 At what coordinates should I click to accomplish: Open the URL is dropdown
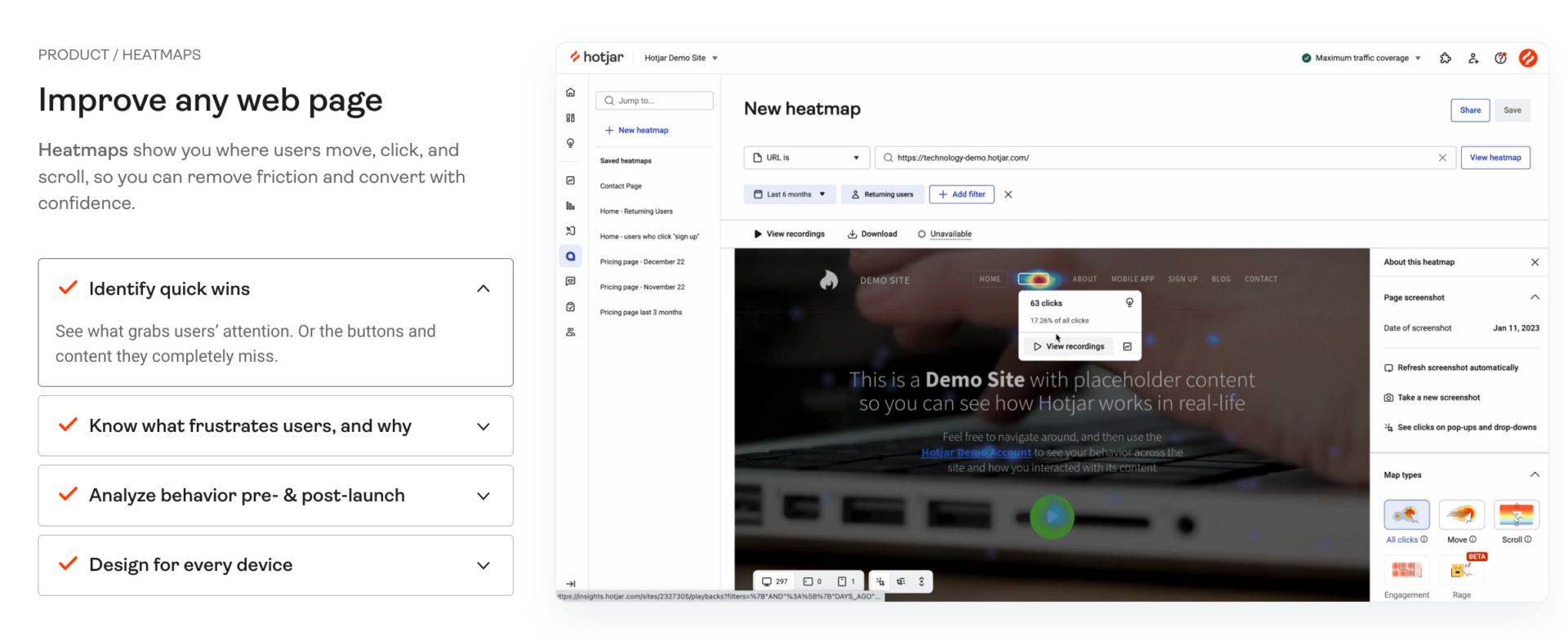pos(807,158)
